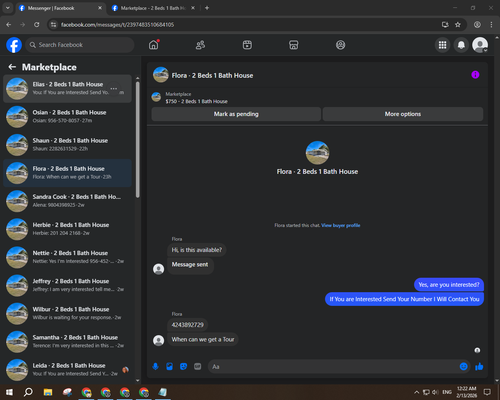Open the Friends icon in top nav
The image size is (500, 400).
point(200,45)
